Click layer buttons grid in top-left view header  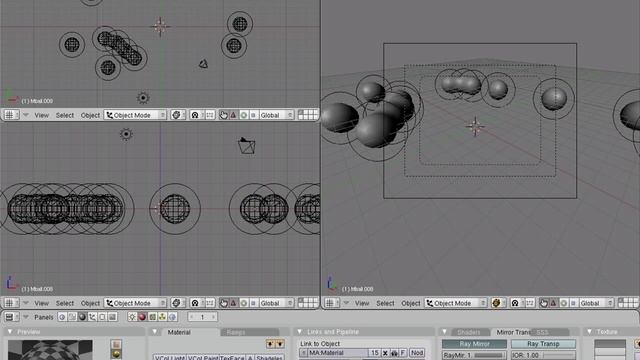308,115
